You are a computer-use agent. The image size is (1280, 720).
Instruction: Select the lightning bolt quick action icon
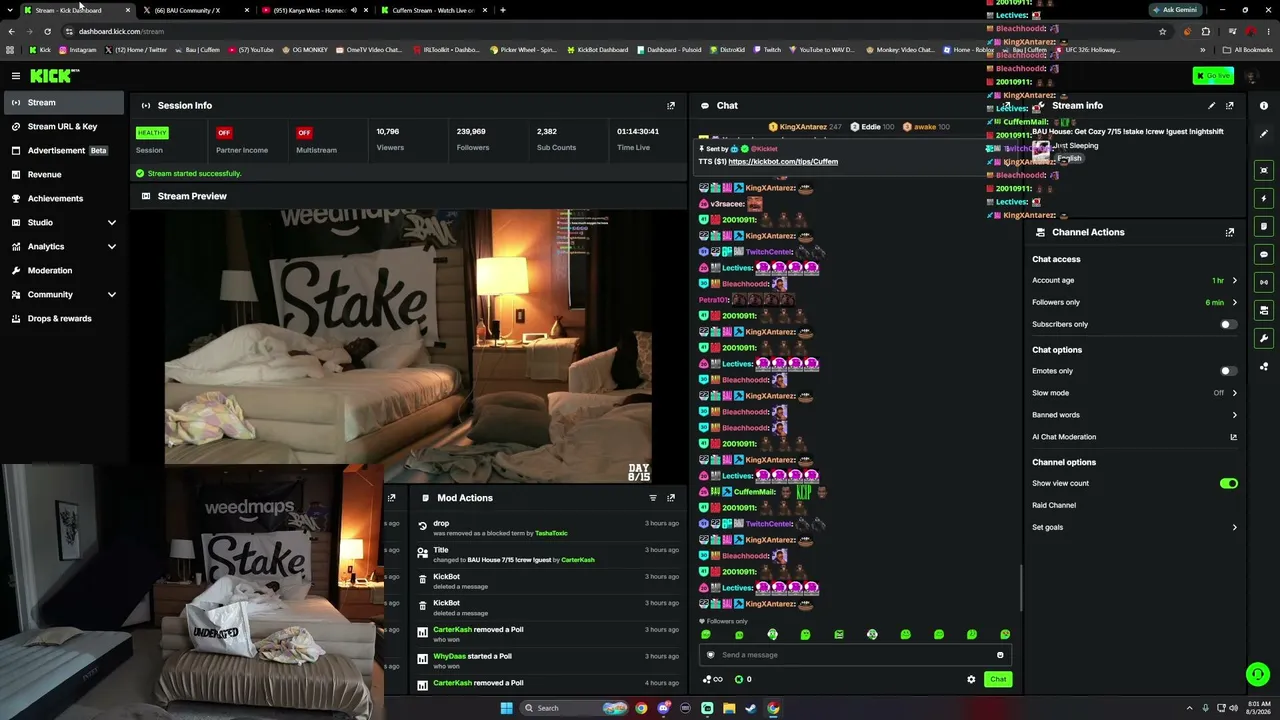click(1264, 198)
